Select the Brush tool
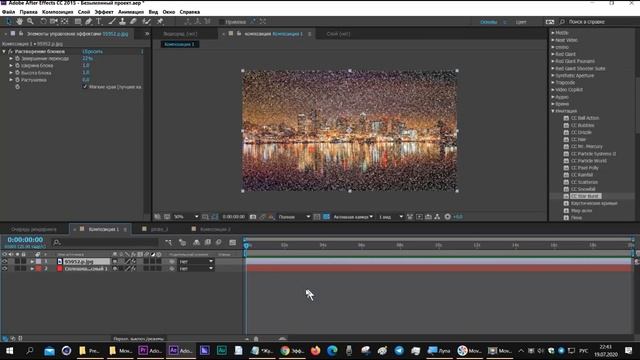640x360 pixels. coord(112,21)
